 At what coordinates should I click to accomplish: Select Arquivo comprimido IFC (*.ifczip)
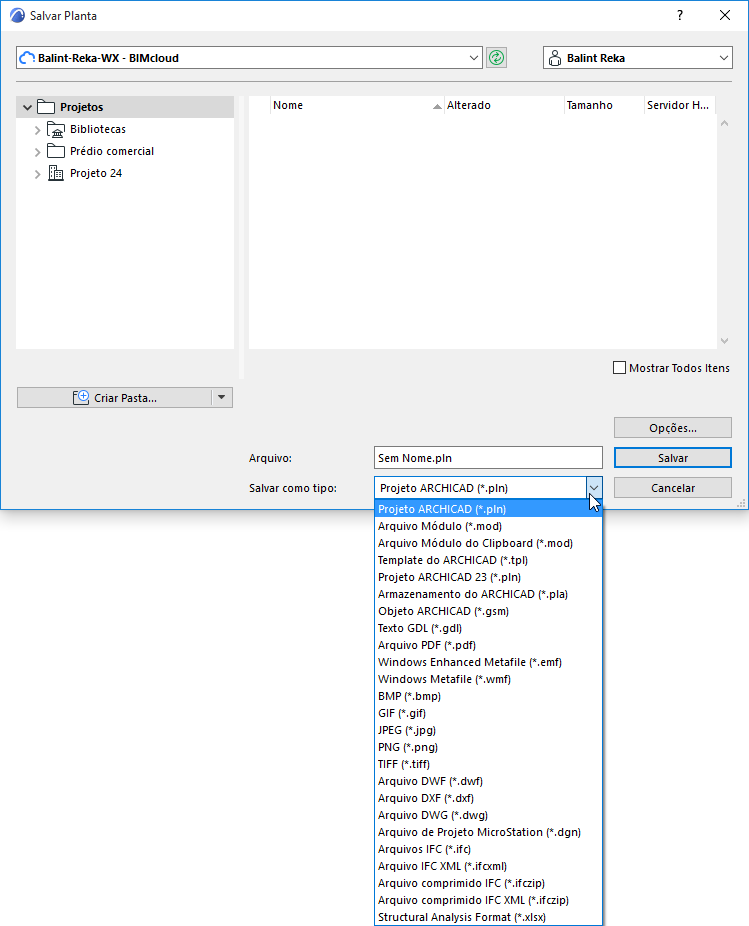(489, 883)
